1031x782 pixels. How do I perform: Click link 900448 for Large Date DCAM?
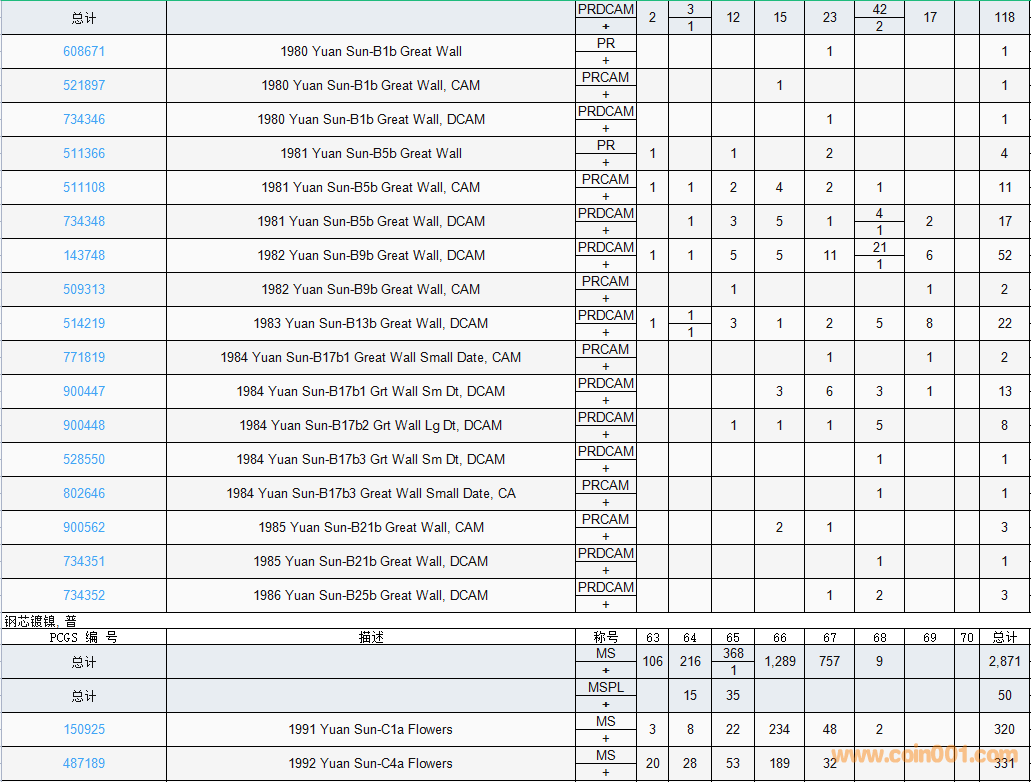84,425
